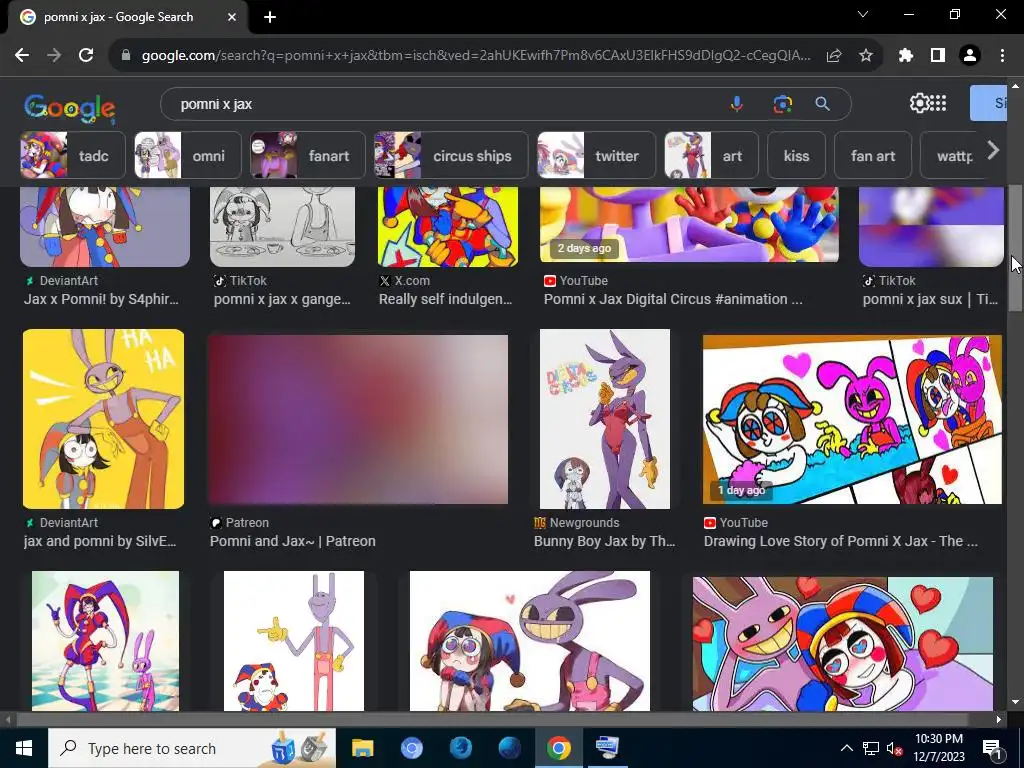Open File Explorer from taskbar

[x=362, y=748]
